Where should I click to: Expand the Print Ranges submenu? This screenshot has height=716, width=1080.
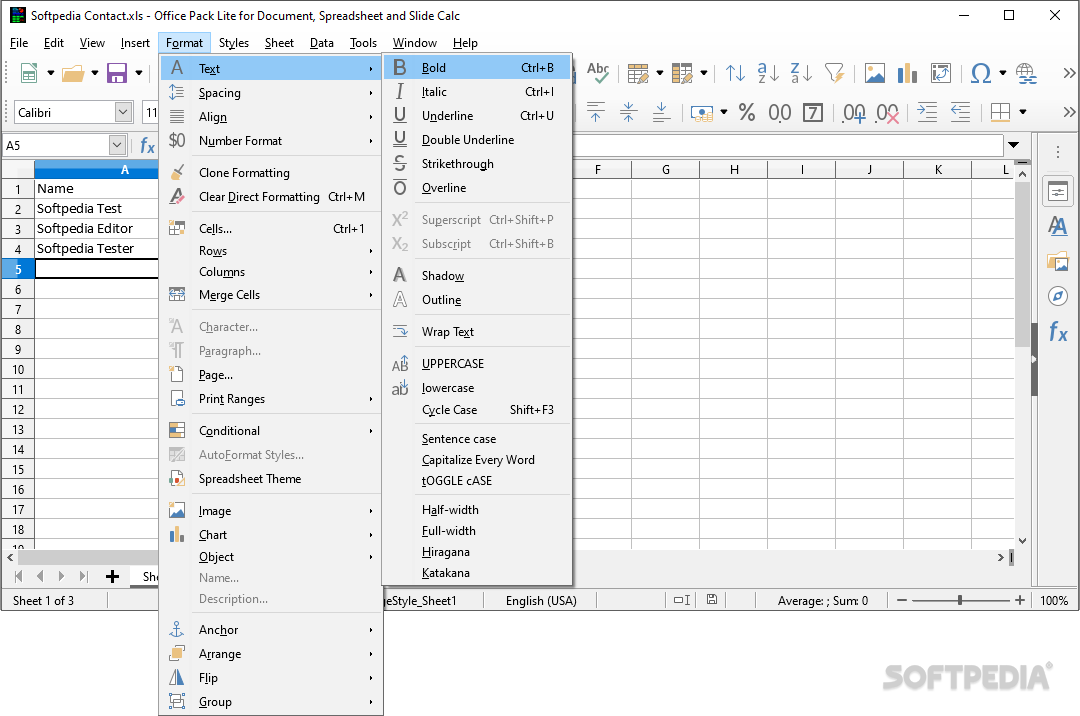click(271, 399)
